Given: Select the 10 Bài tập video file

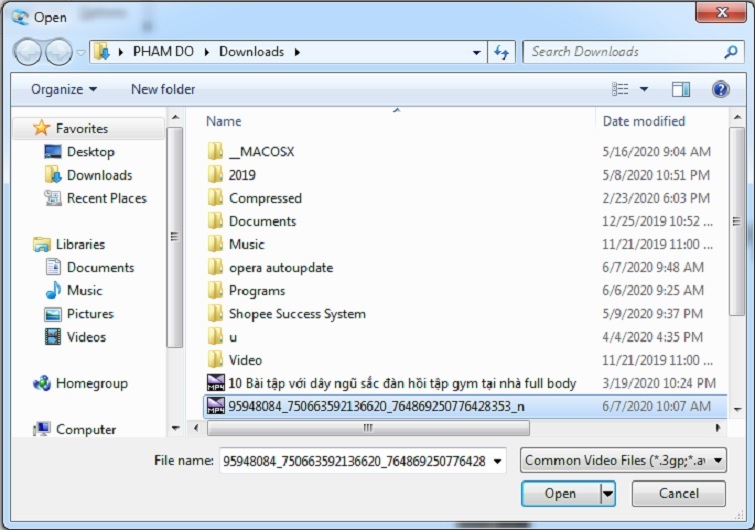Looking at the screenshot, I should click(x=402, y=383).
